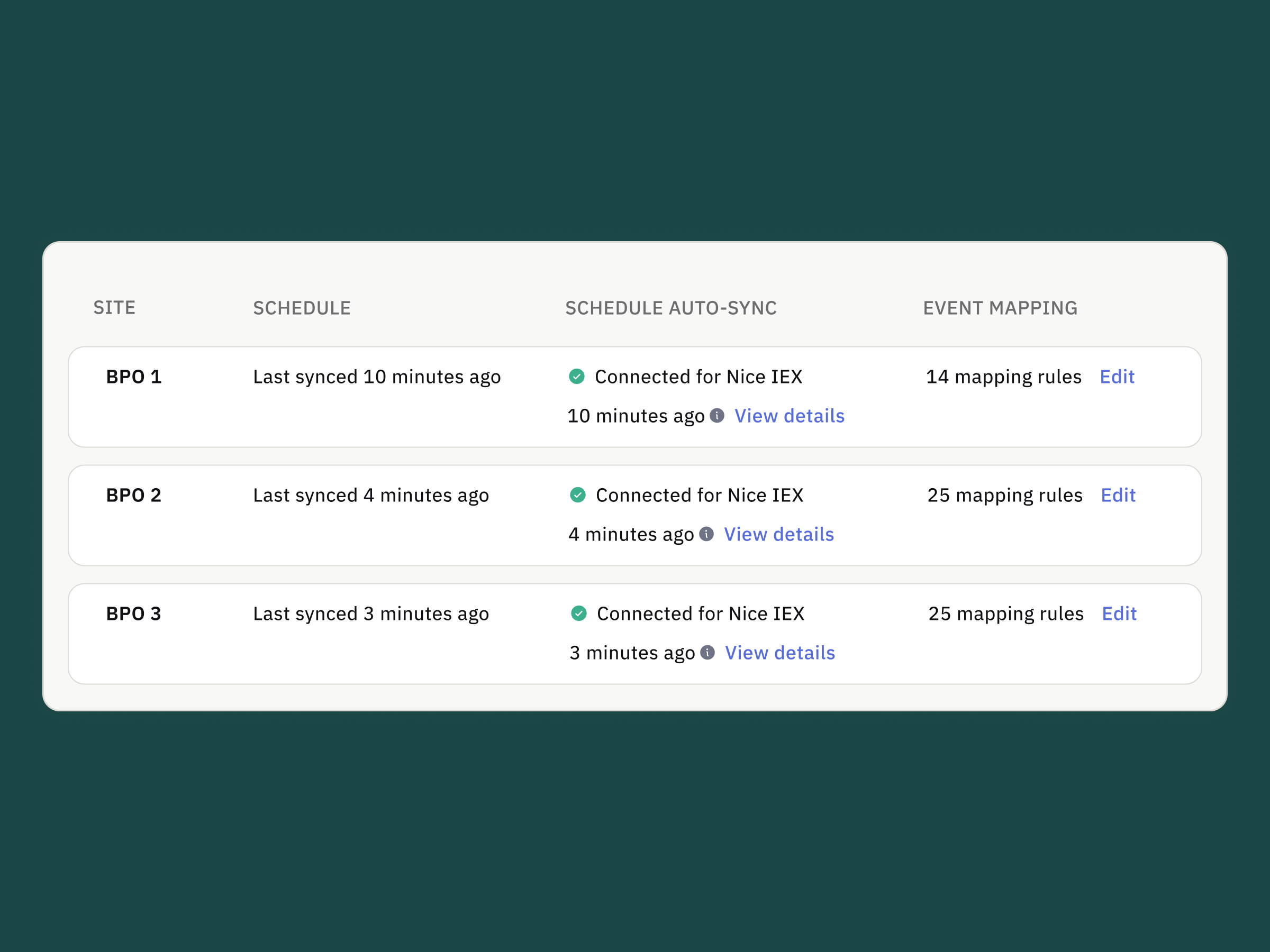The image size is (1270, 952).
Task: Click info icon beside 4 minutes ago
Action: pyautogui.click(x=706, y=534)
